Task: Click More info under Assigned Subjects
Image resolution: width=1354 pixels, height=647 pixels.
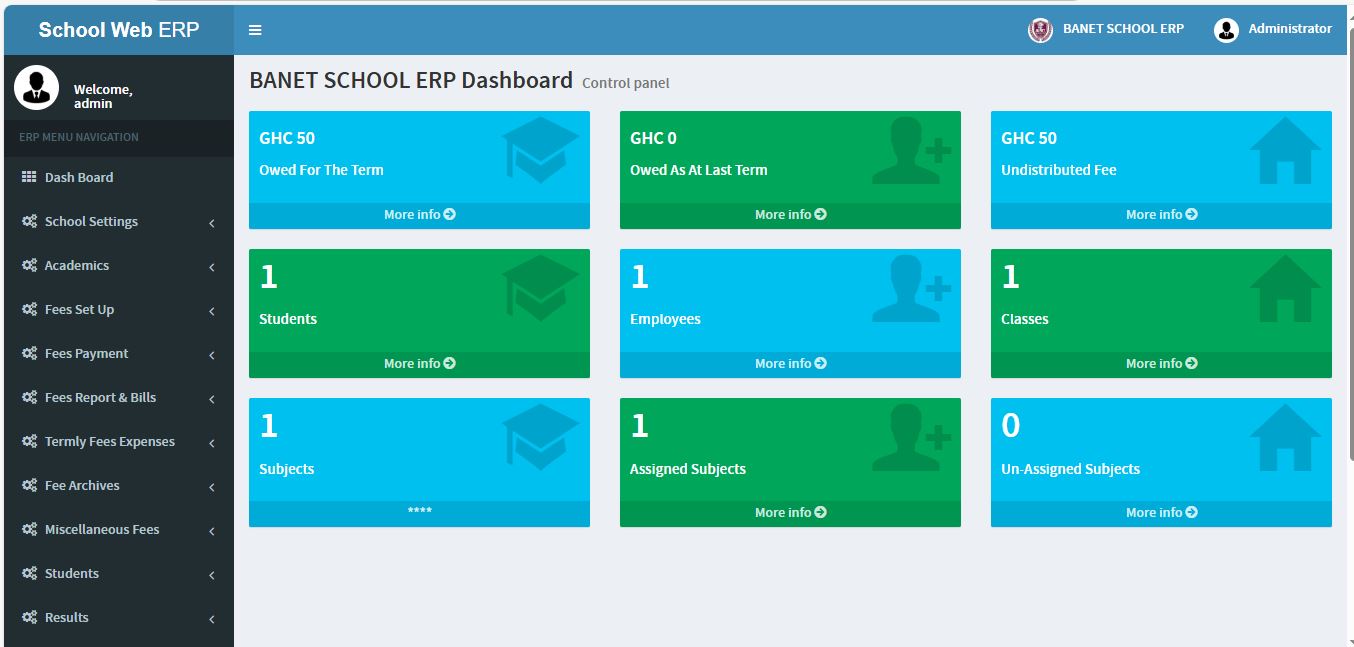Action: point(790,513)
